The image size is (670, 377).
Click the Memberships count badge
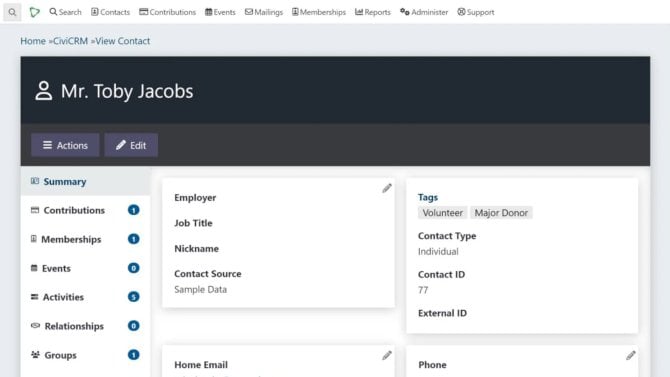[133, 239]
